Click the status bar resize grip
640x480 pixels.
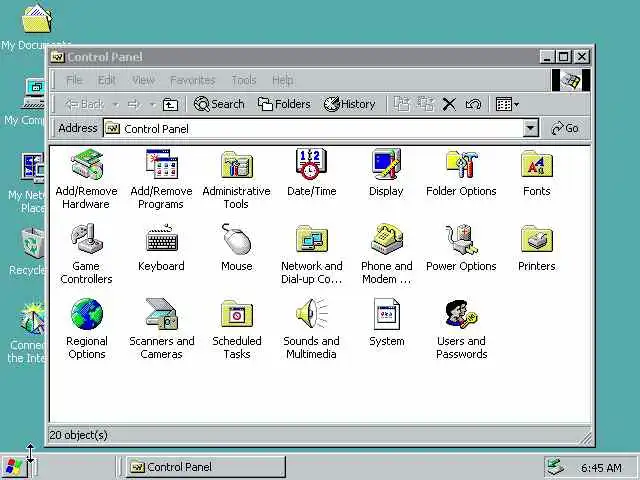coord(585,438)
